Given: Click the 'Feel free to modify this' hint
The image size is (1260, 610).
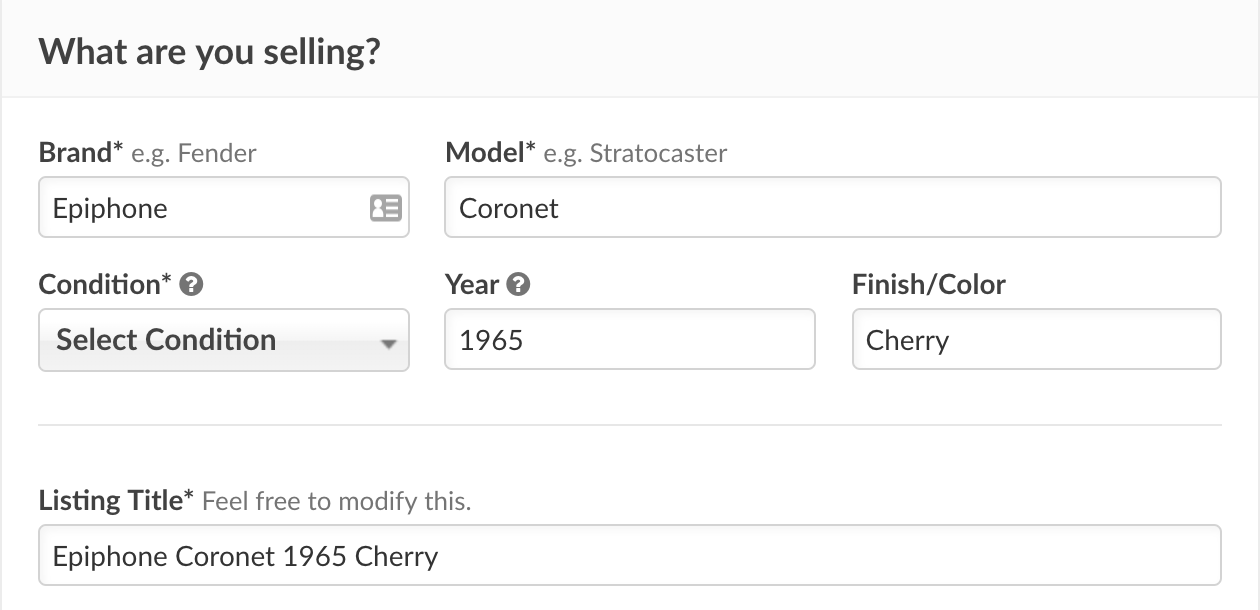Looking at the screenshot, I should click(x=336, y=501).
